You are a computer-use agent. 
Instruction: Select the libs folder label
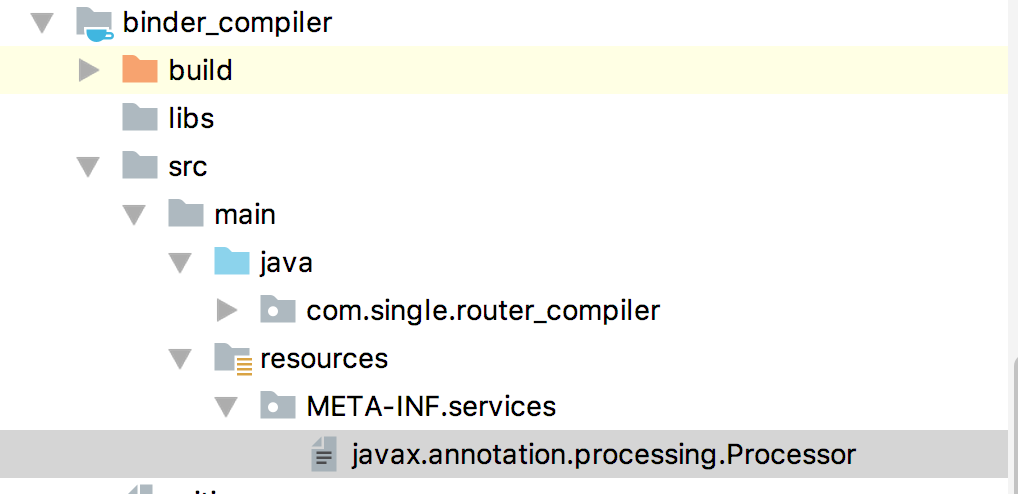click(x=191, y=118)
